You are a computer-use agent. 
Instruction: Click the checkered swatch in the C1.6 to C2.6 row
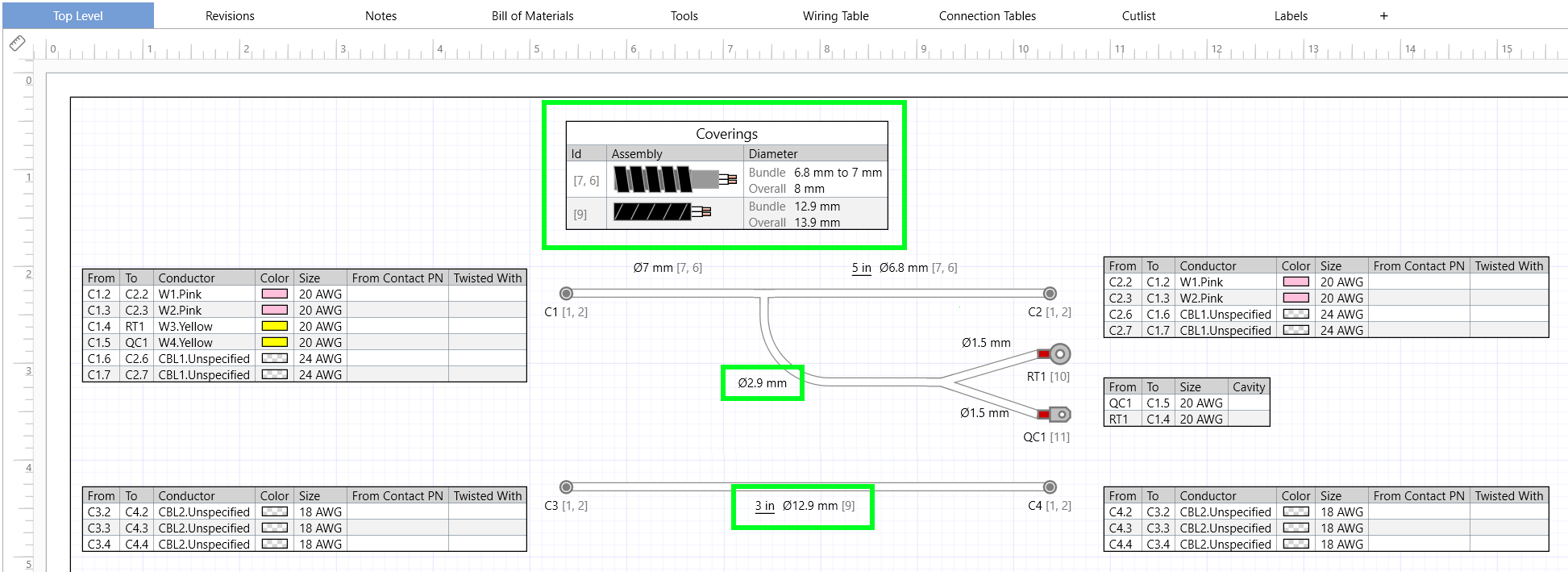coord(275,359)
